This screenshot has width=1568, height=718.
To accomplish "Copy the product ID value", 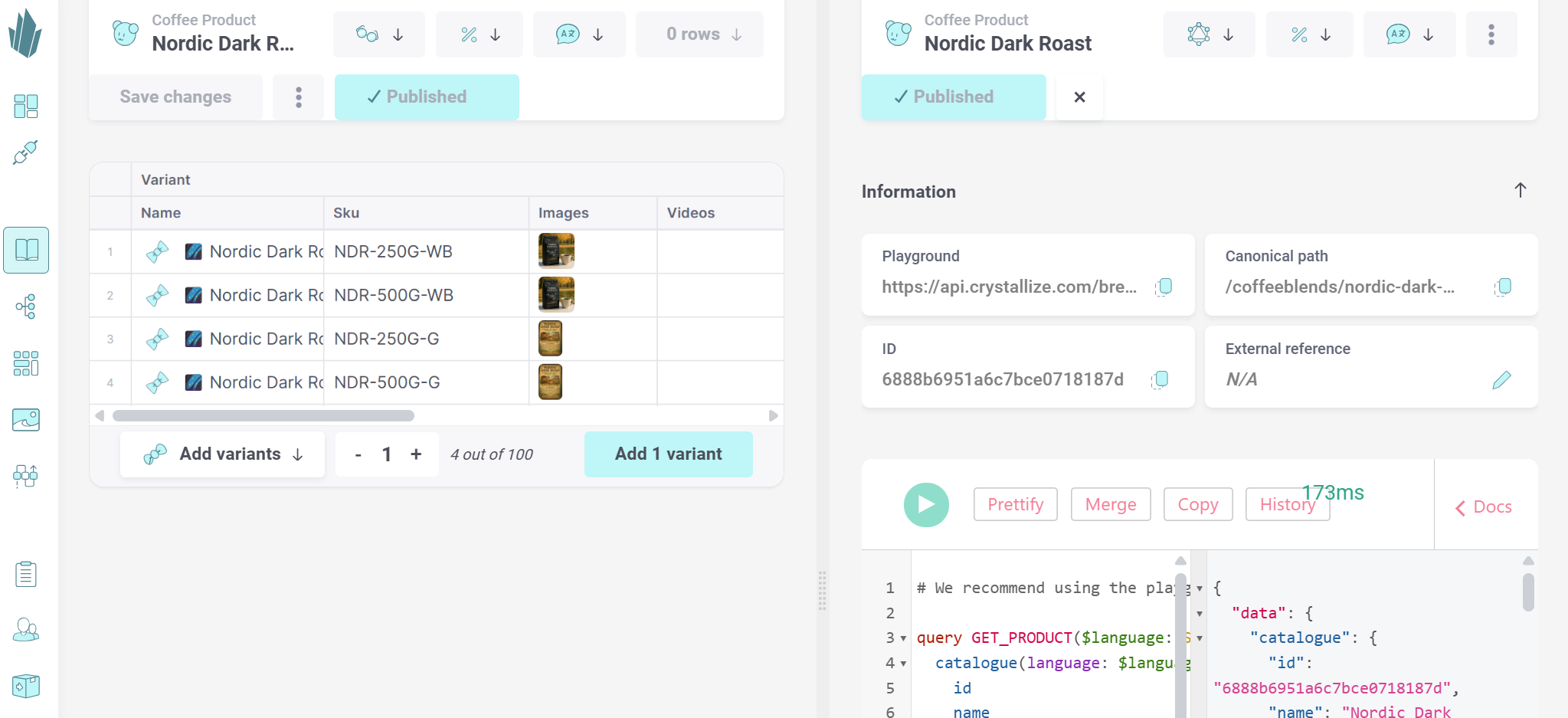I will [x=1160, y=379].
